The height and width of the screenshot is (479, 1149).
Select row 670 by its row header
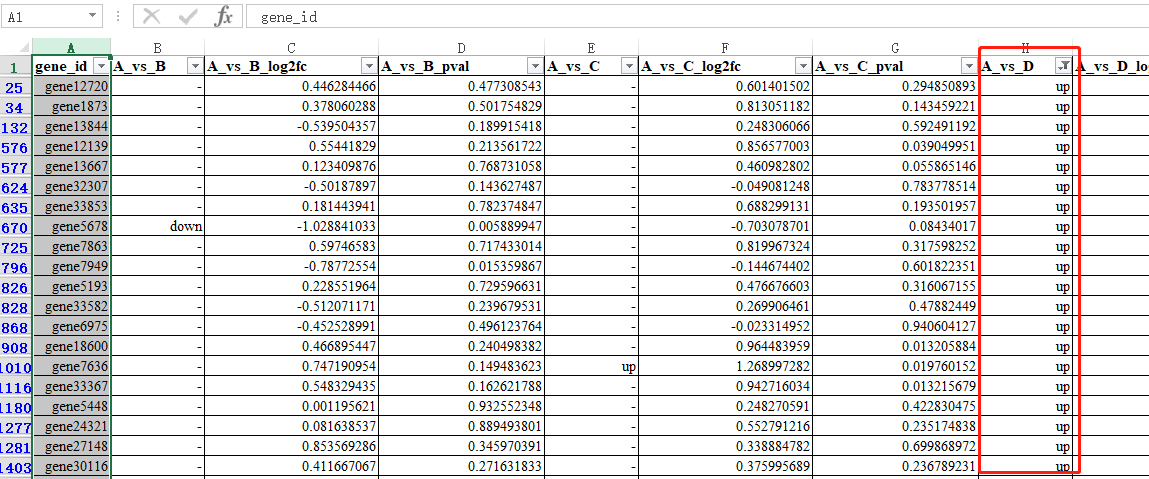click(x=15, y=227)
